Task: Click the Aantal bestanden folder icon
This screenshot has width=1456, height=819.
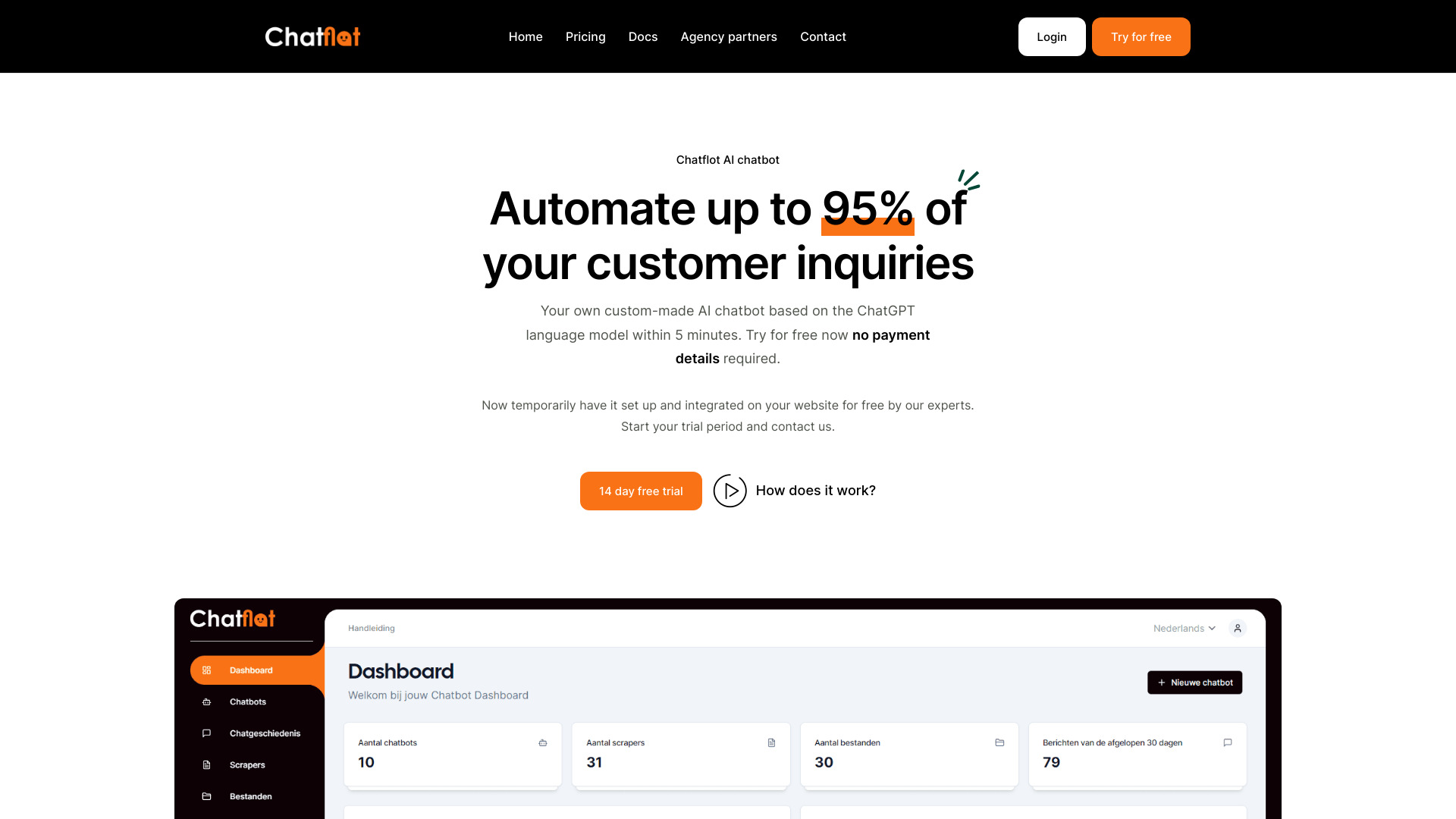Action: 1000,743
